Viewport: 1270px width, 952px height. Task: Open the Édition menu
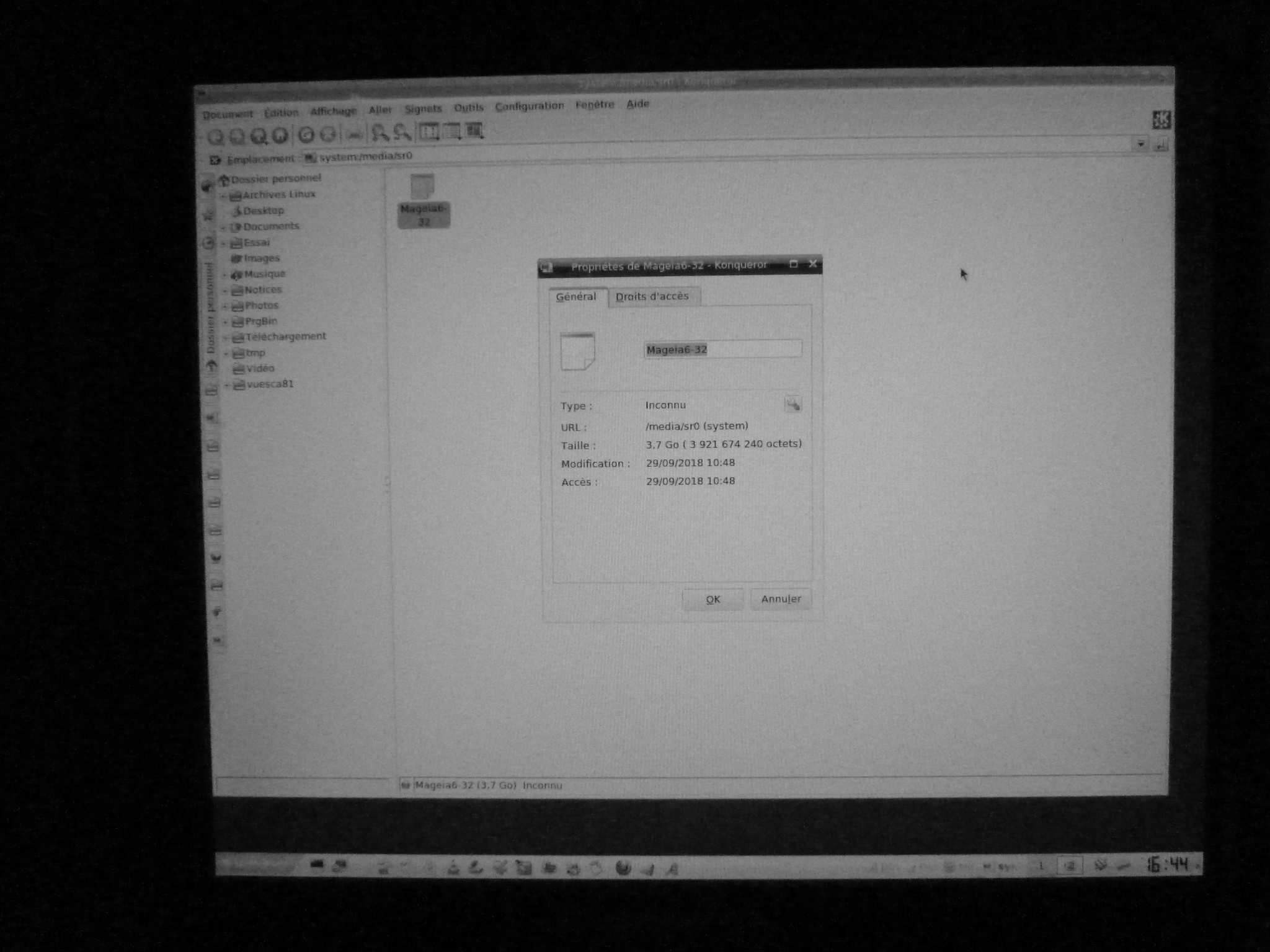coord(281,113)
